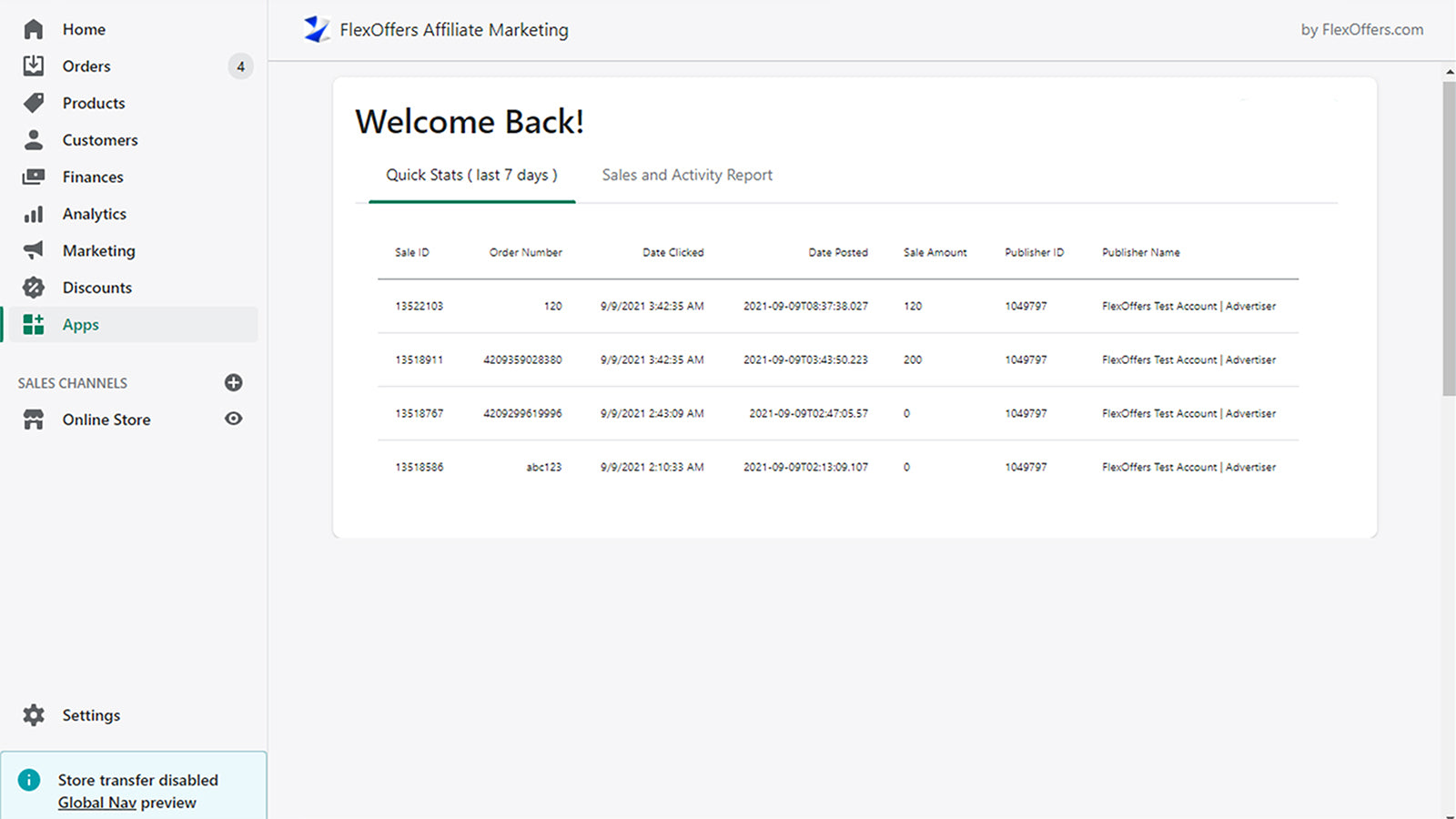Click the Customers icon
Screen dimensions: 1456x819
33,139
